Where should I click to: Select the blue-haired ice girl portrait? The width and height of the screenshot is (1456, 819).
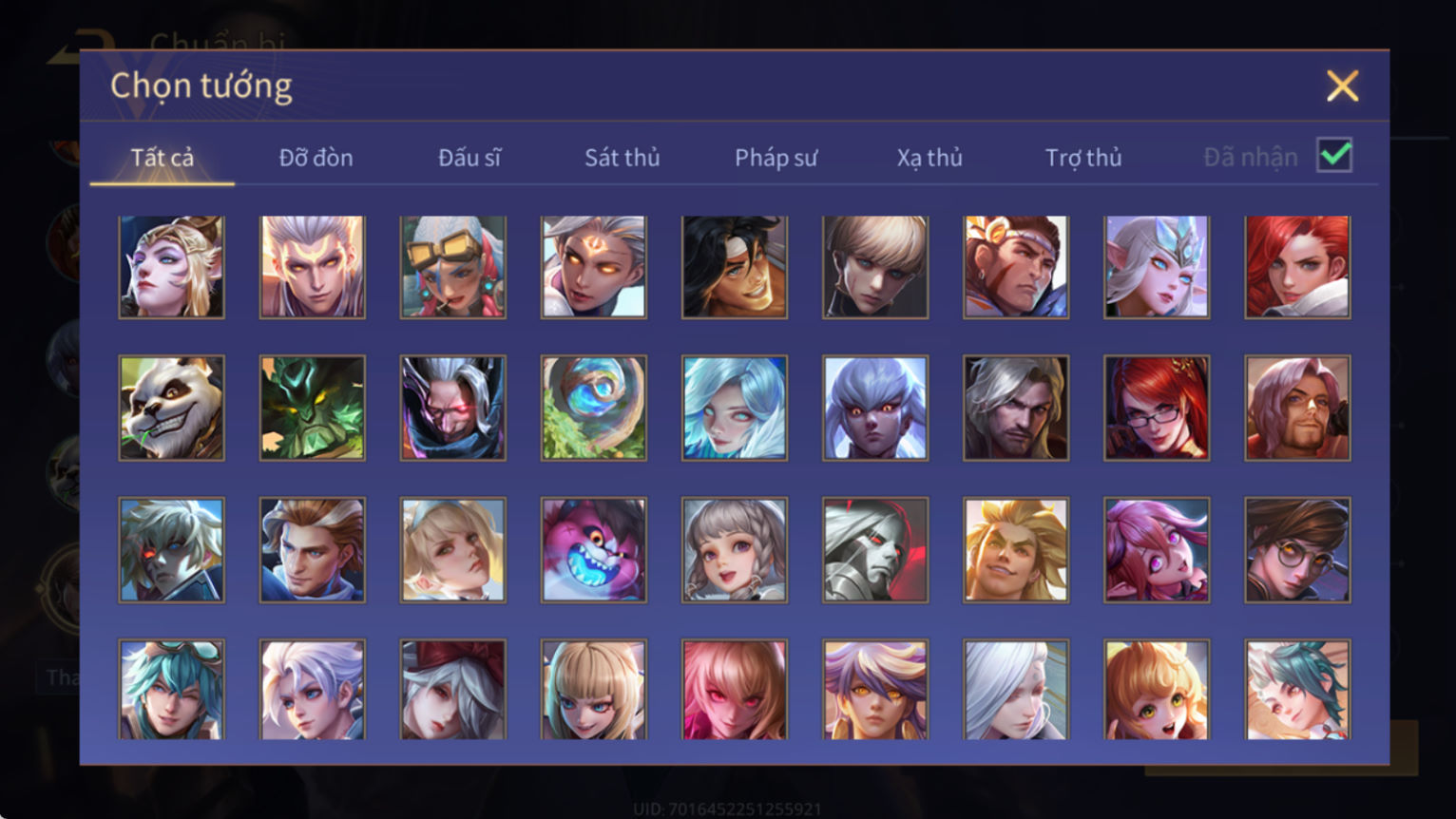tap(735, 409)
